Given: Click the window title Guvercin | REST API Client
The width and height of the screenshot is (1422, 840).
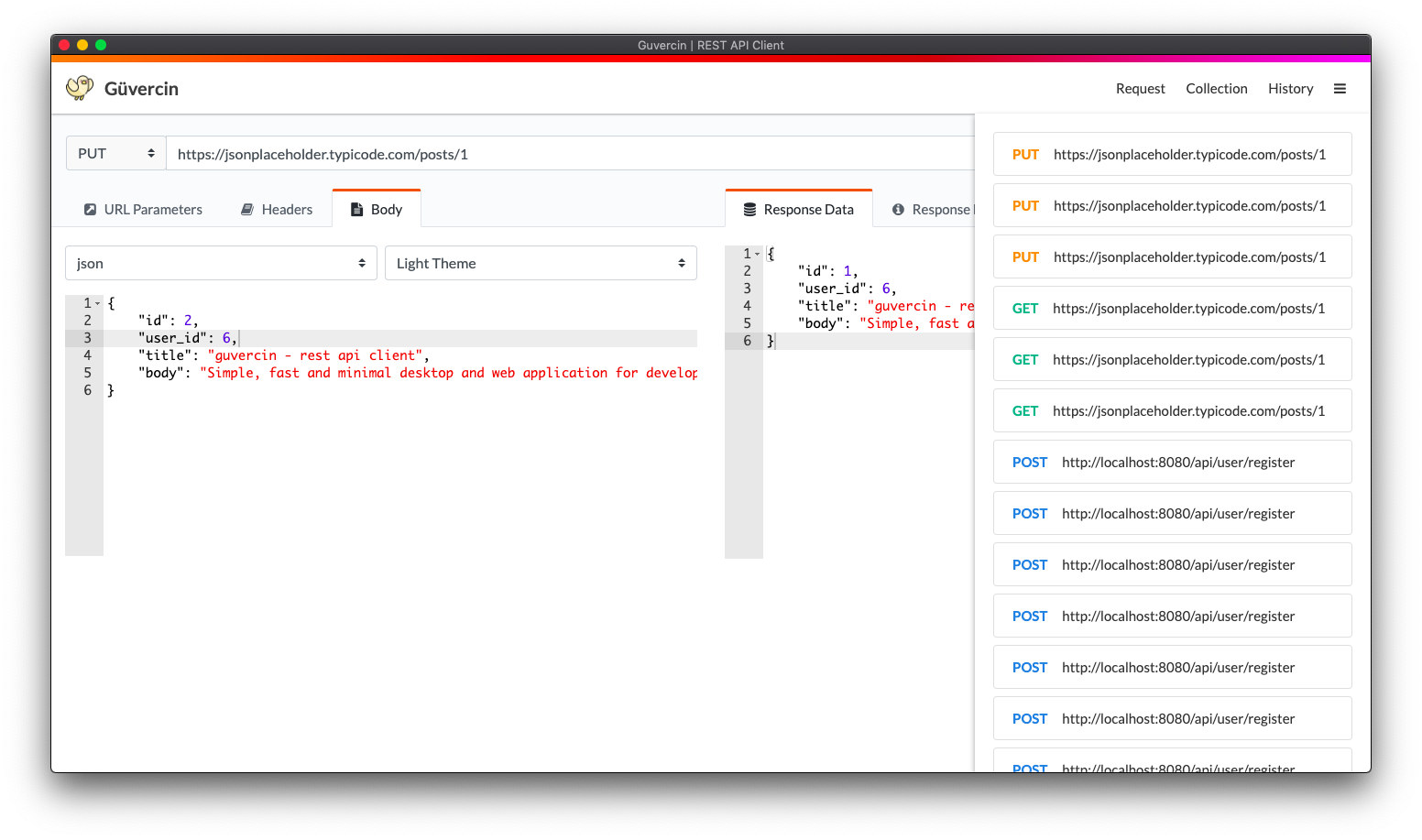Looking at the screenshot, I should click(711, 45).
